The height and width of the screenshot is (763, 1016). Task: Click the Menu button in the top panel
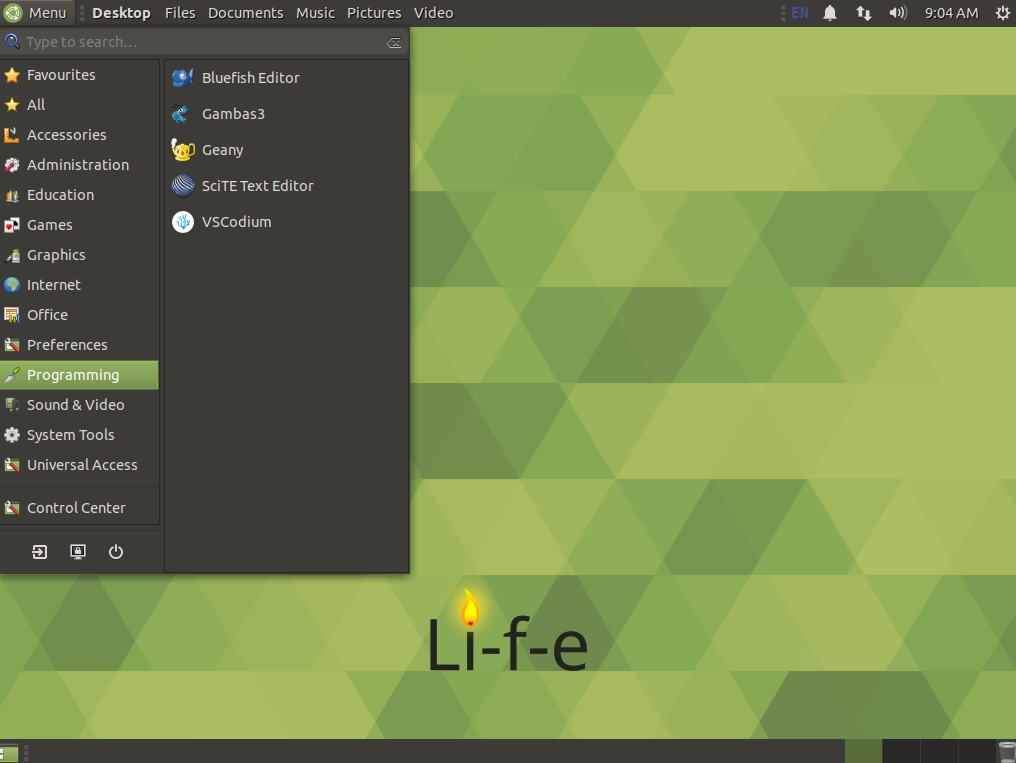(x=36, y=13)
